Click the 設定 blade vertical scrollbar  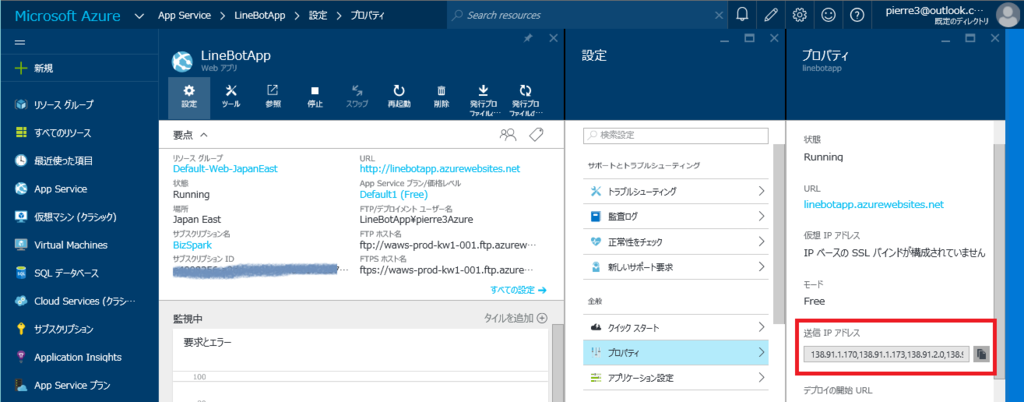click(777, 232)
